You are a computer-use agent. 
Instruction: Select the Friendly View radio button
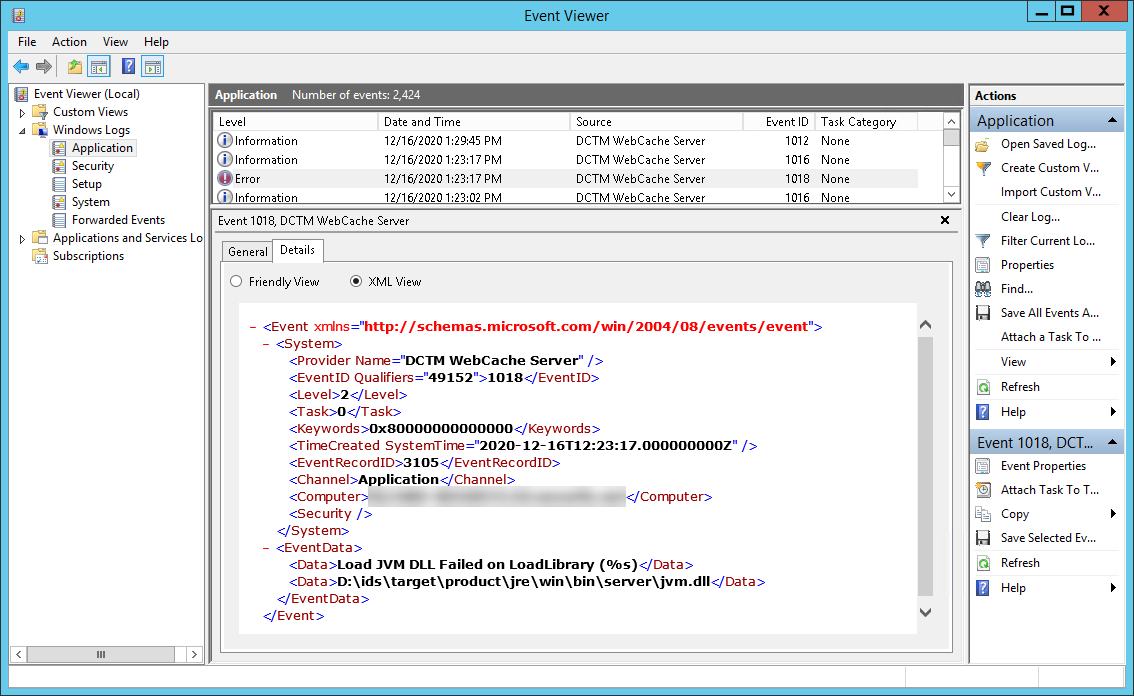(x=236, y=281)
